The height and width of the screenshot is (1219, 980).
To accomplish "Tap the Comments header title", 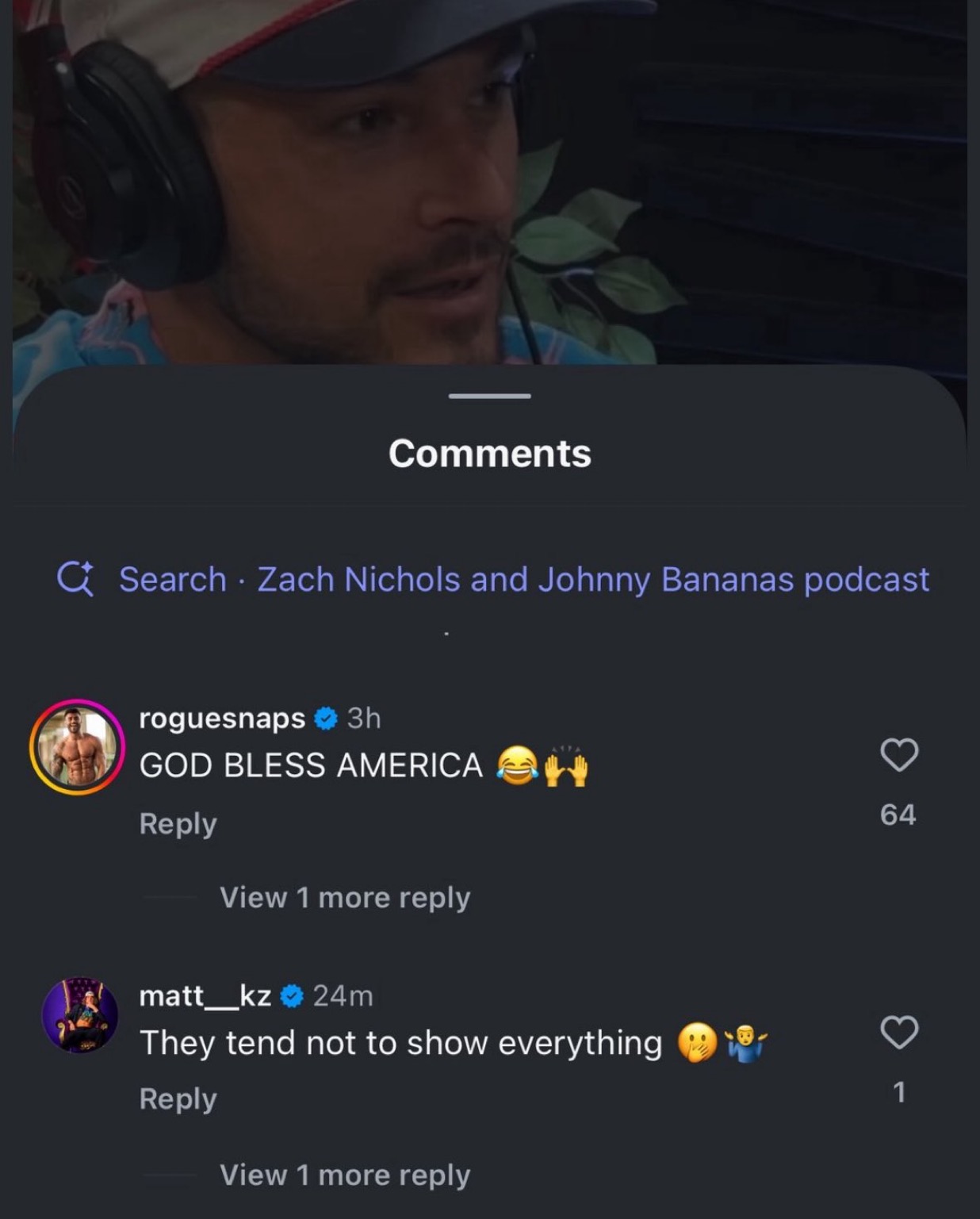I will (x=490, y=454).
